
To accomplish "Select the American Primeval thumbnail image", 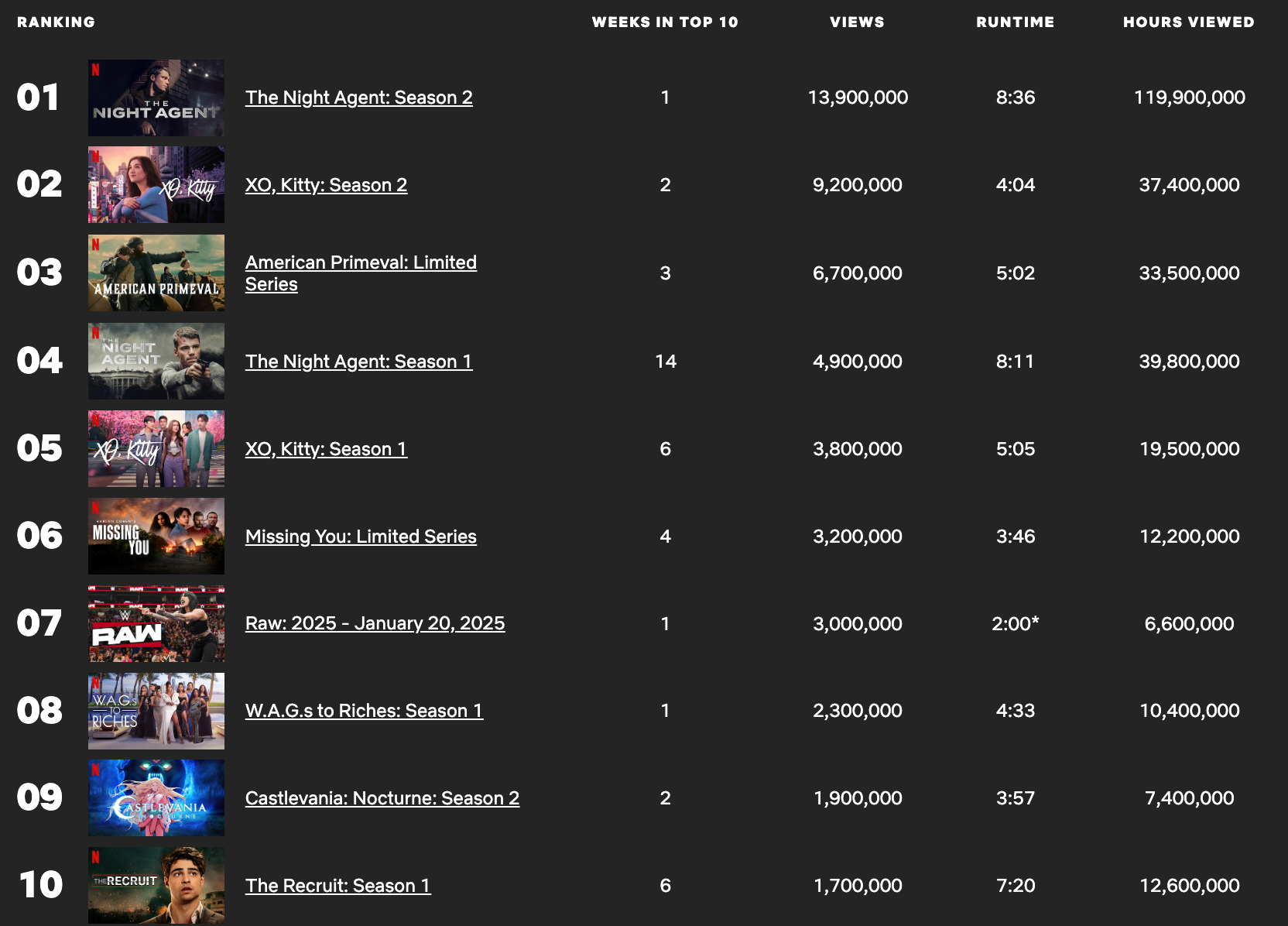I will click(156, 273).
